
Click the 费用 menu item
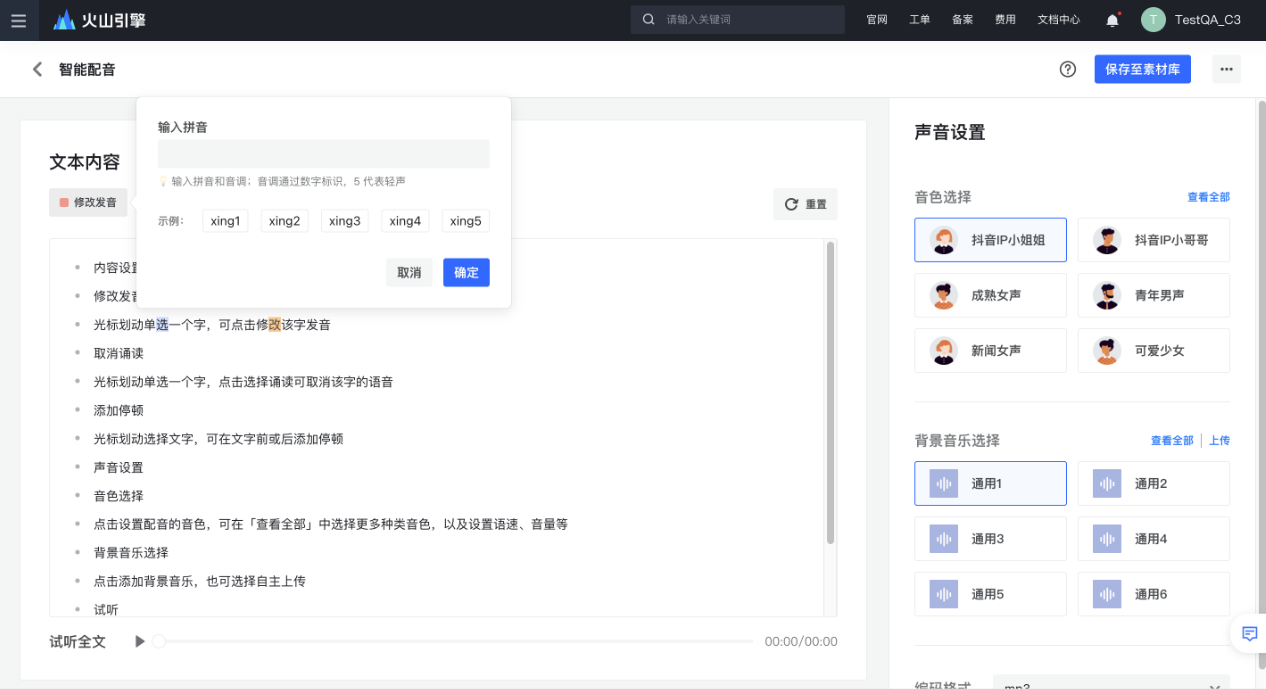[x=1004, y=19]
